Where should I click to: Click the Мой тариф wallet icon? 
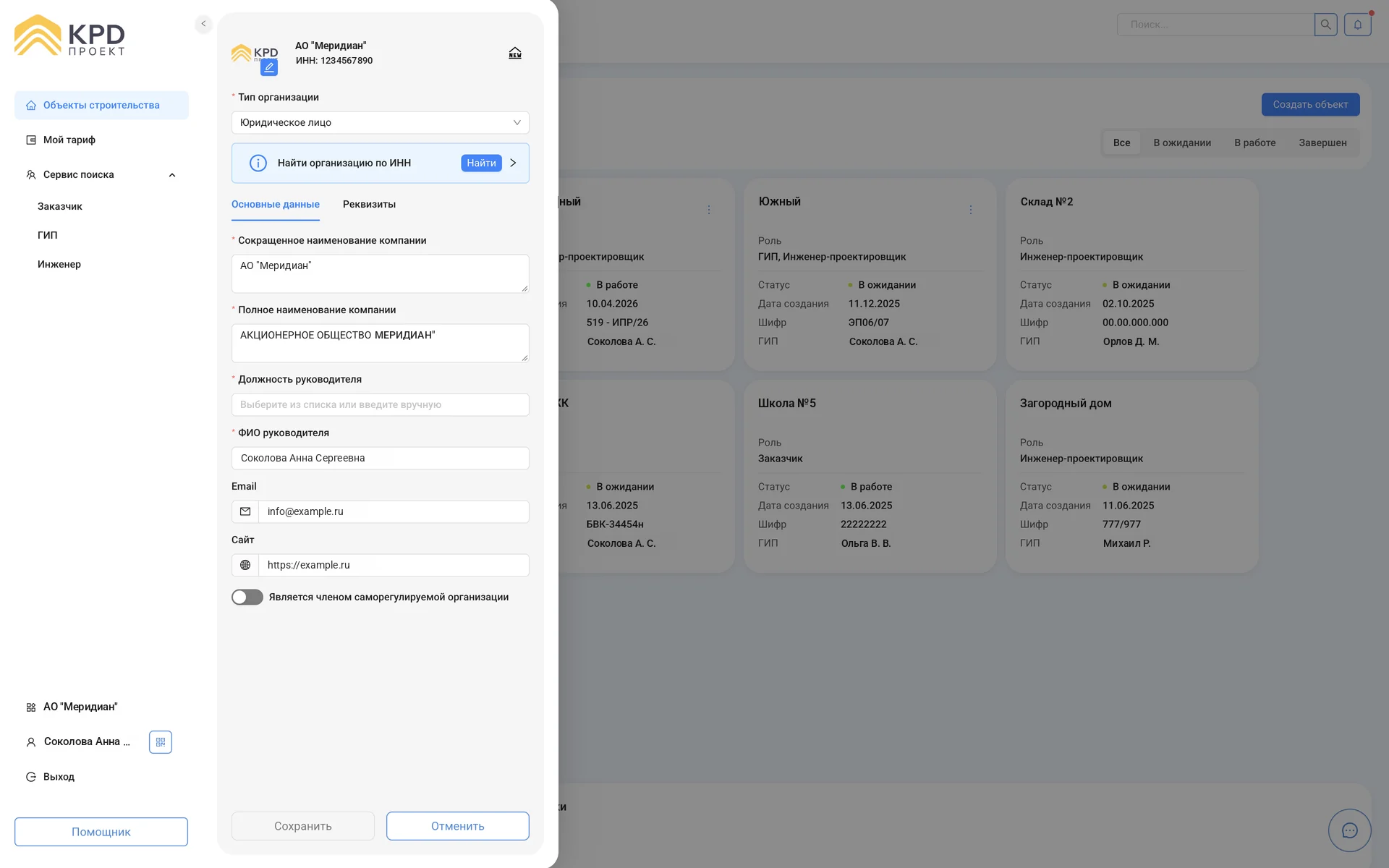(31, 140)
